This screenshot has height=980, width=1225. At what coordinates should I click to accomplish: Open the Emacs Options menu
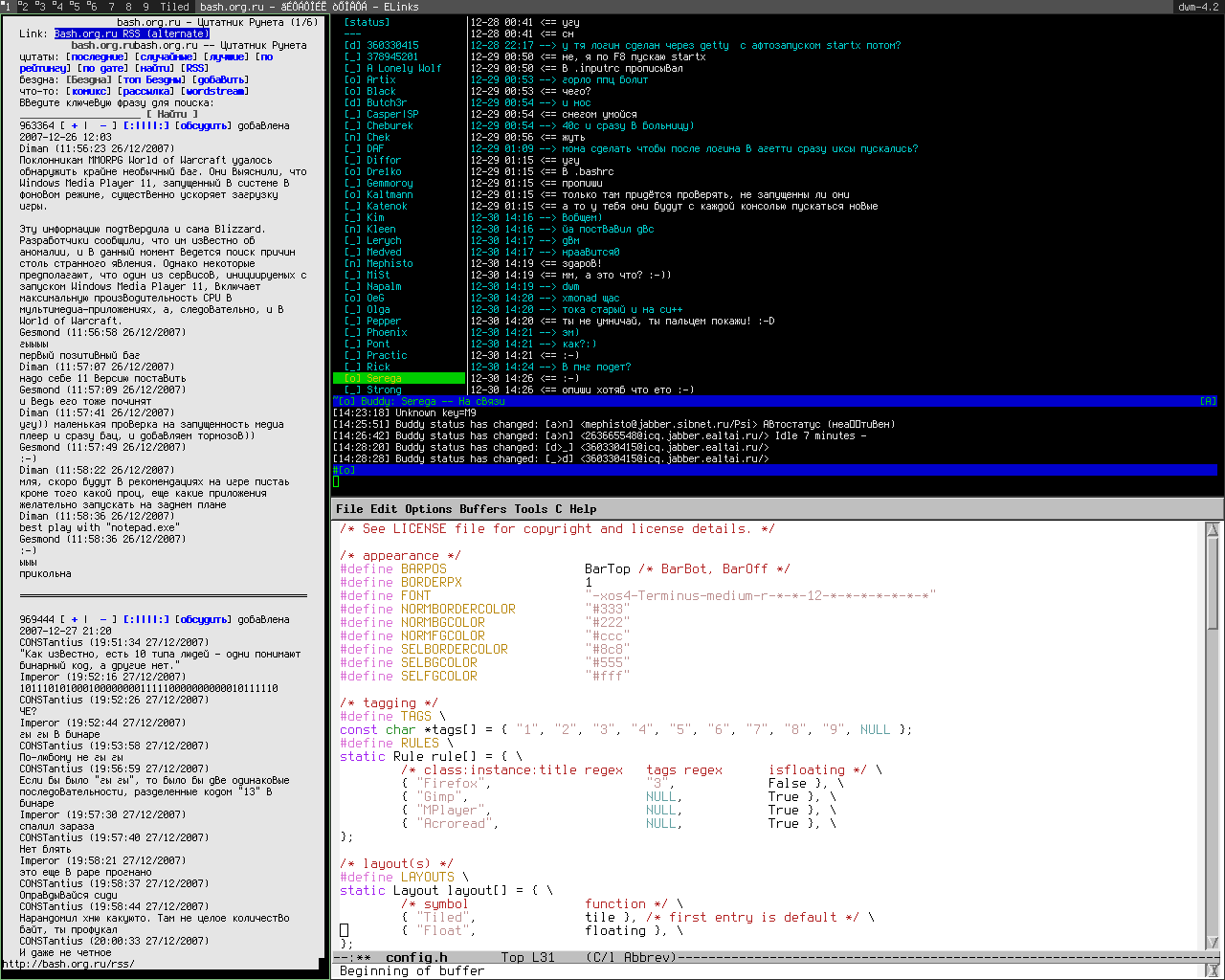point(428,509)
